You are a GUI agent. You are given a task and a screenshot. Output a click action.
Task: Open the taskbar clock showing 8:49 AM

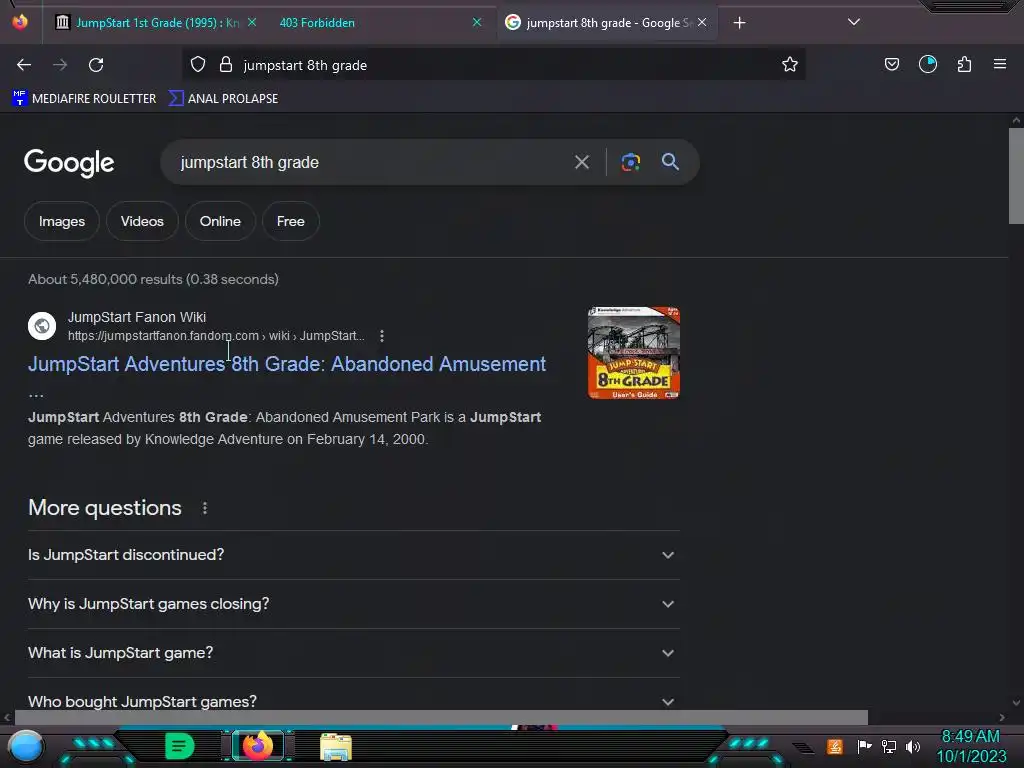[x=971, y=746]
